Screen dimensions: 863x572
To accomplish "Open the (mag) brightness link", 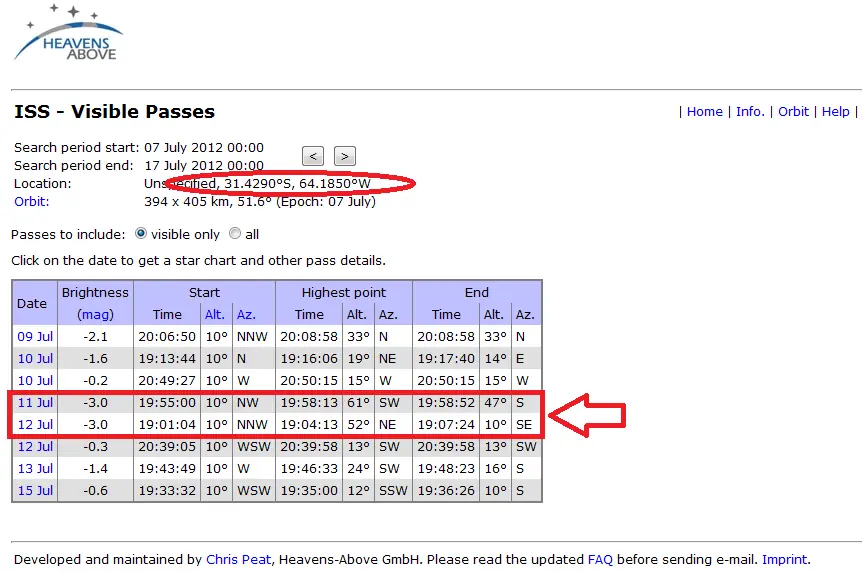I will point(95,314).
